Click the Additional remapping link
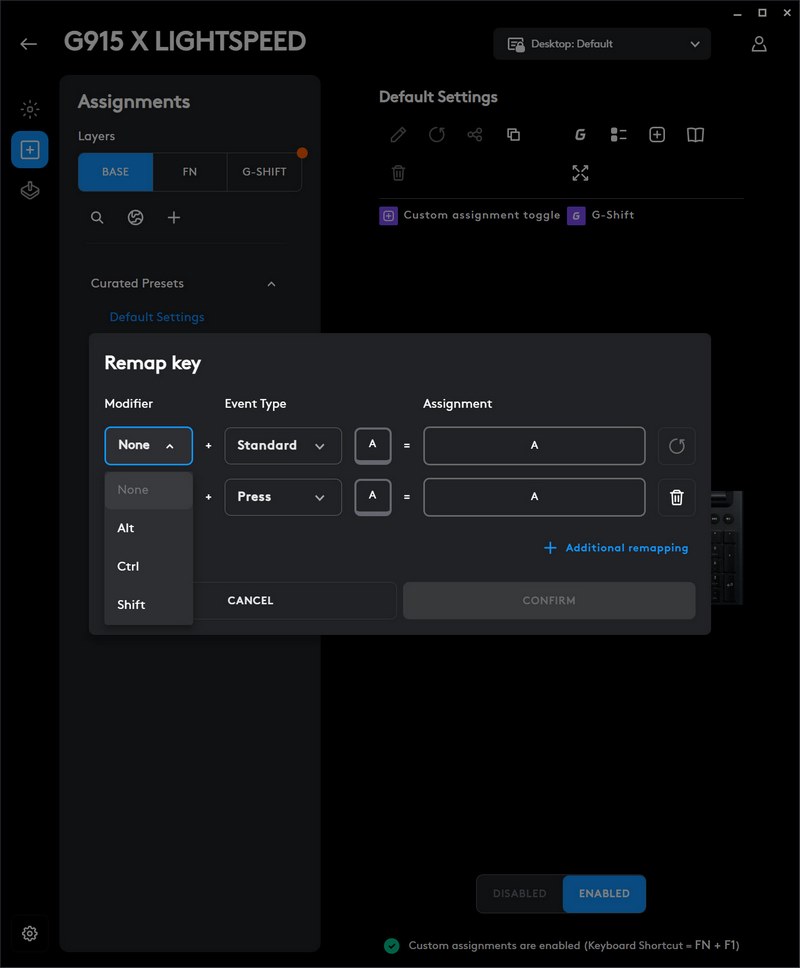Screen dimensions: 800x968 [x=616, y=548]
